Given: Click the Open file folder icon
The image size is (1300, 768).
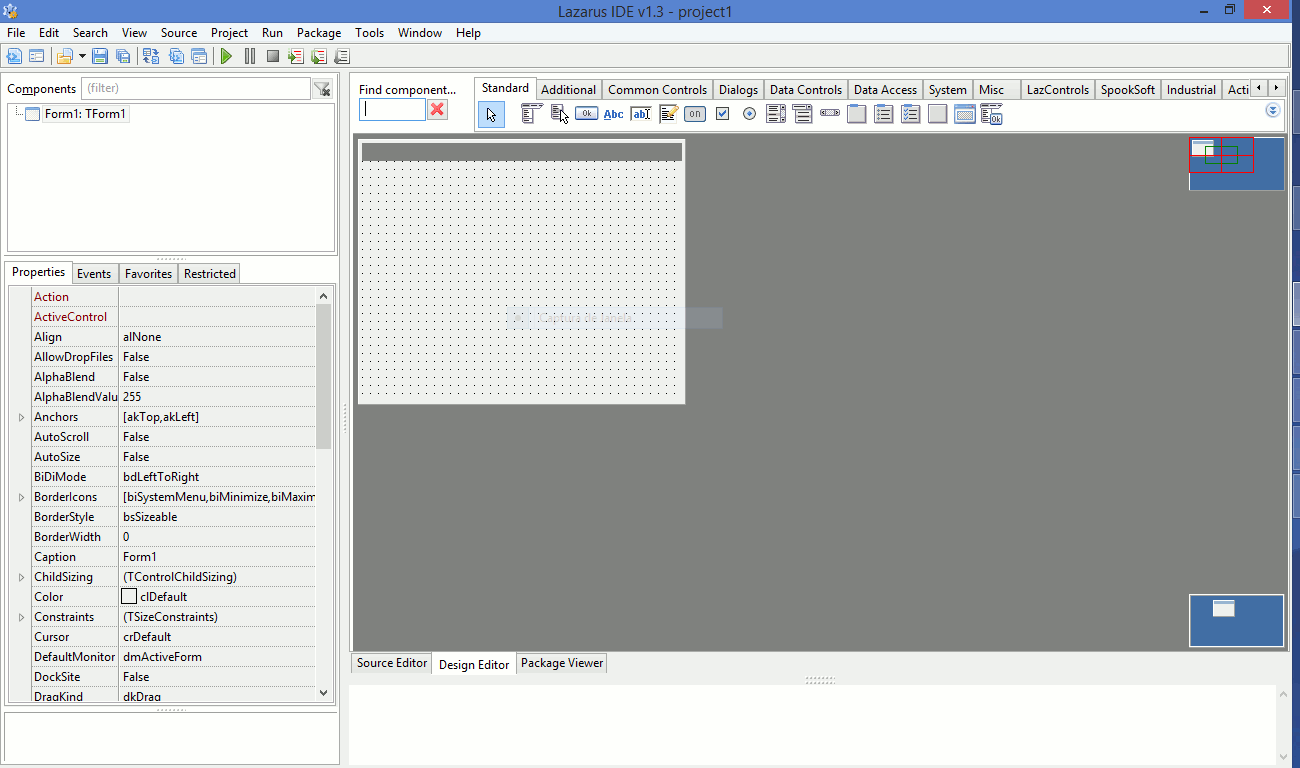Looking at the screenshot, I should (x=65, y=56).
